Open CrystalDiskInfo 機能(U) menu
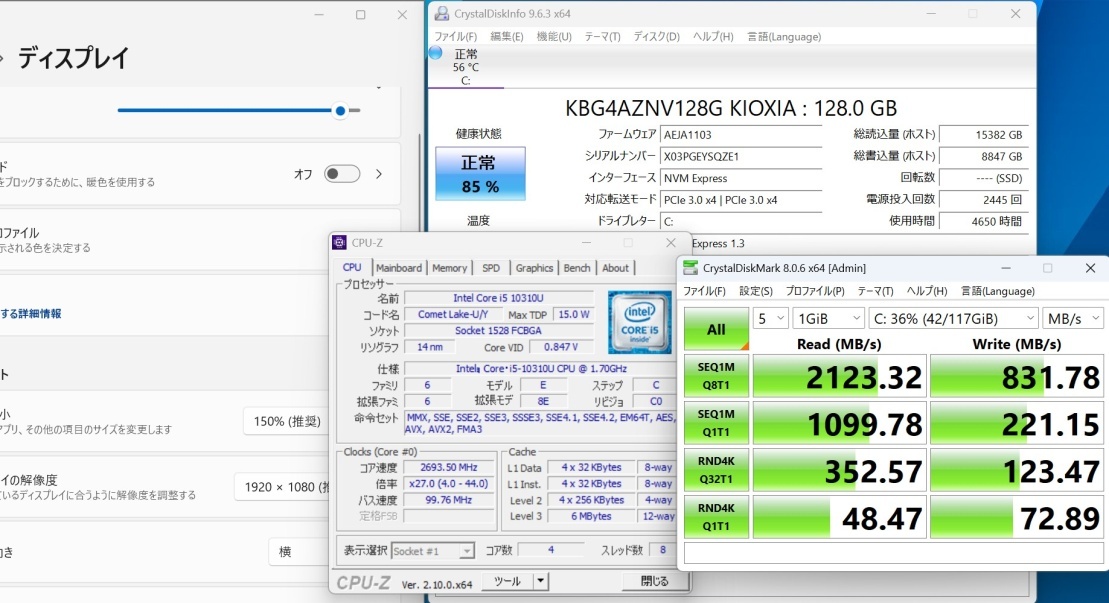Image resolution: width=1109 pixels, height=603 pixels. click(x=554, y=37)
